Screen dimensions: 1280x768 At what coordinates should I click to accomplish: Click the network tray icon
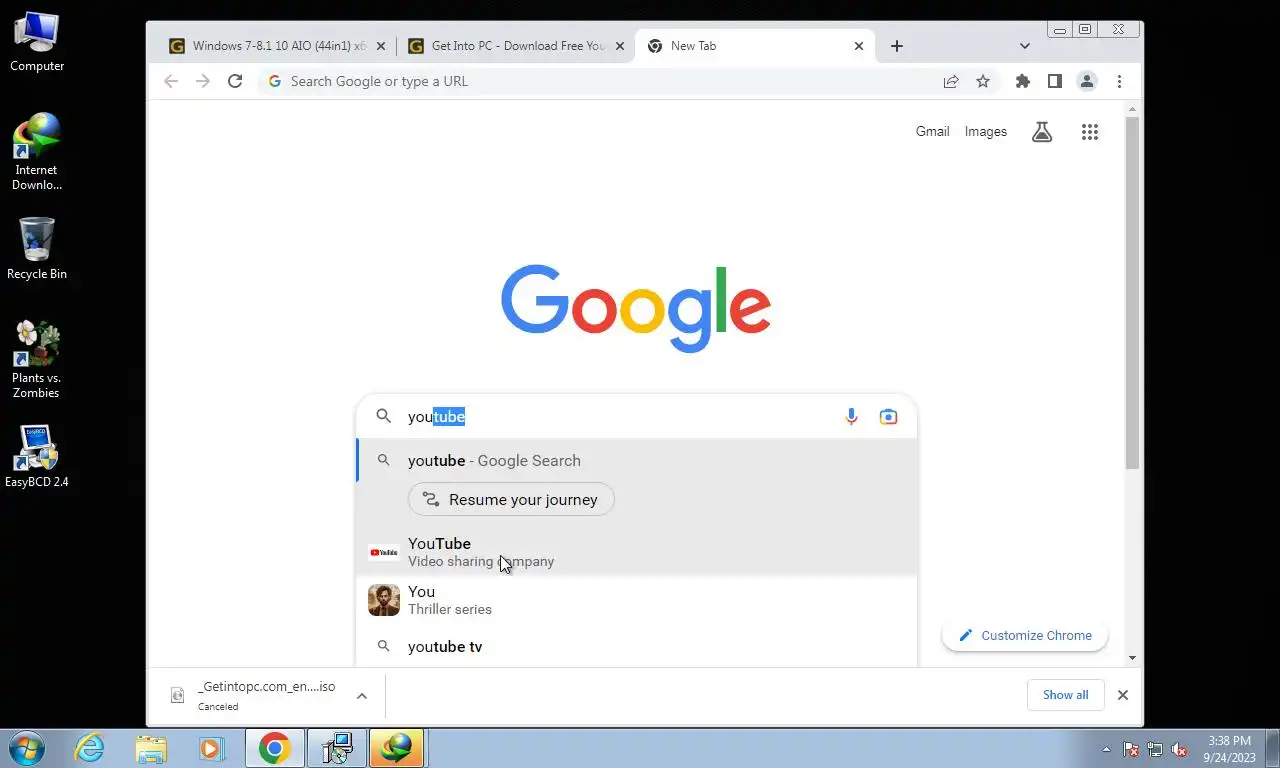tap(1155, 749)
